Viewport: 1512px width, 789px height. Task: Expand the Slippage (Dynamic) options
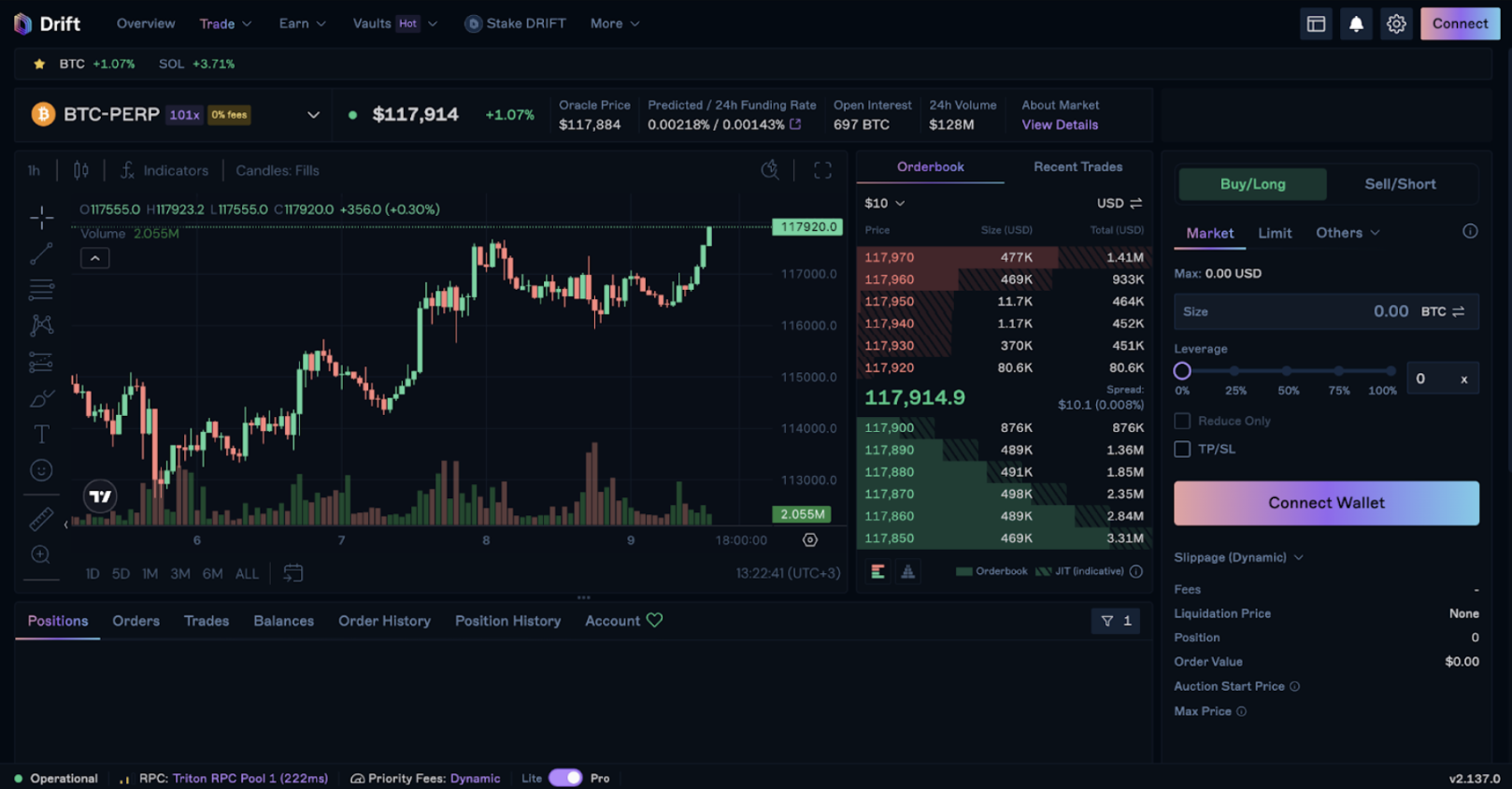click(x=1238, y=557)
